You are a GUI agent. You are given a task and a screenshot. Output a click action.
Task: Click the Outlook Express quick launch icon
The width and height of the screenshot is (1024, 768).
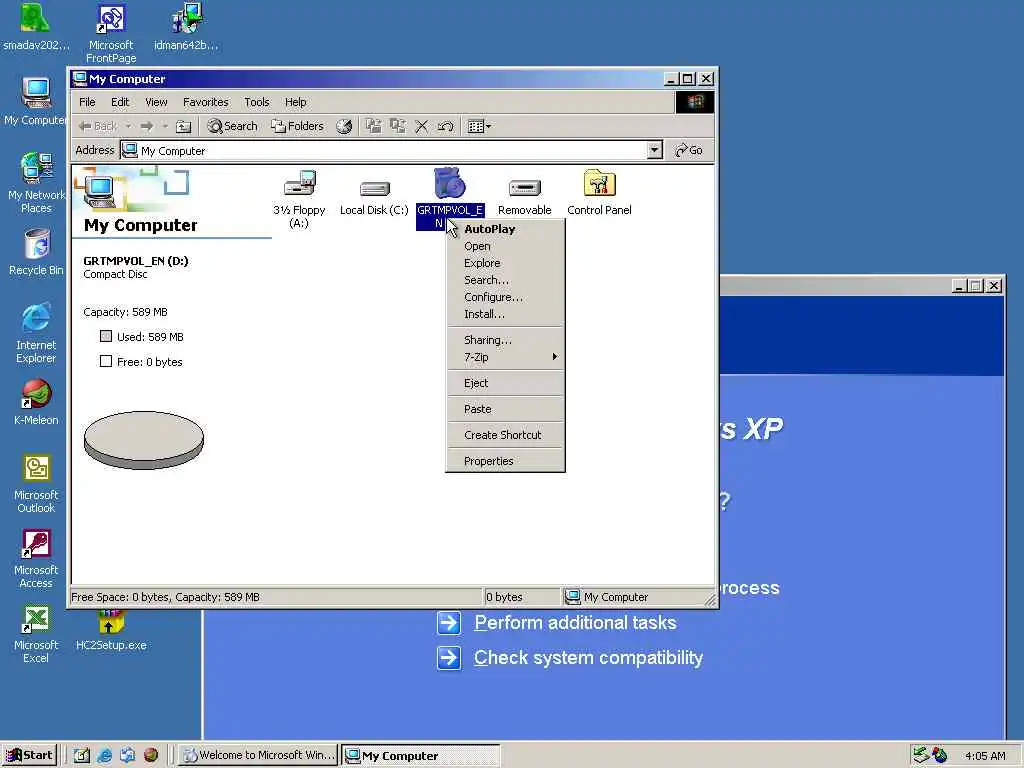127,756
